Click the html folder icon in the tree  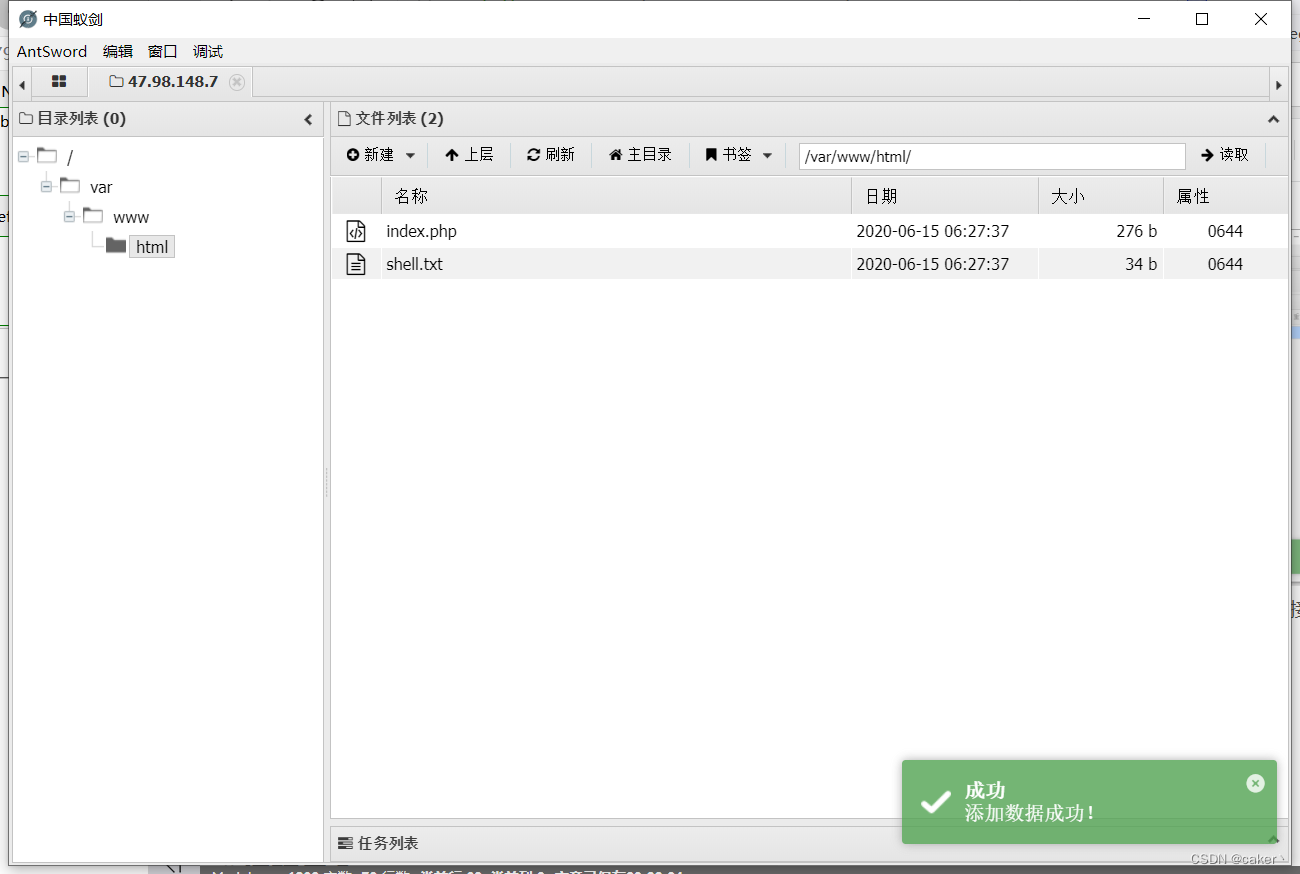click(x=116, y=245)
